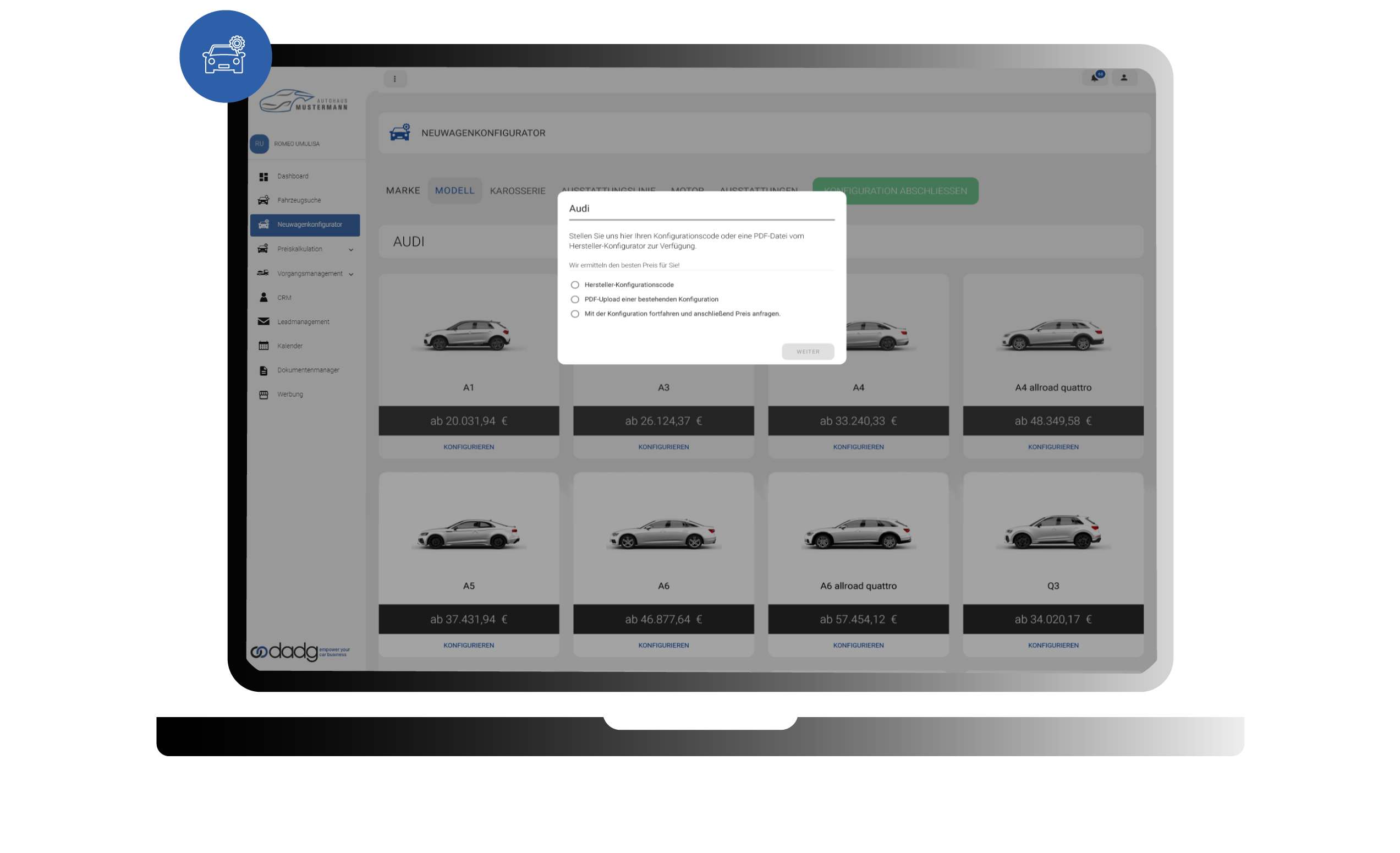Image resolution: width=1400 pixels, height=853 pixels.
Task: Click KONFIGURIEREN under A6 allroad quattro
Action: [x=859, y=646]
